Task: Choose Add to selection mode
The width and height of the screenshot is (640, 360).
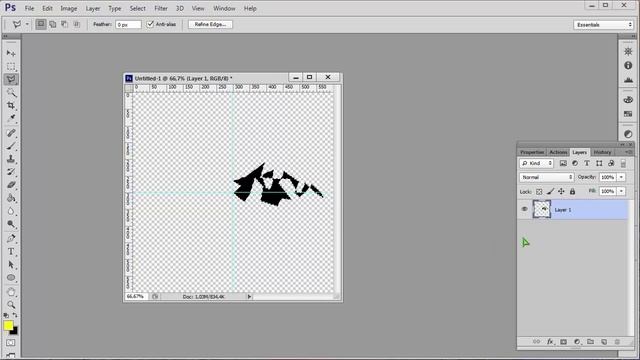Action: tap(53, 24)
